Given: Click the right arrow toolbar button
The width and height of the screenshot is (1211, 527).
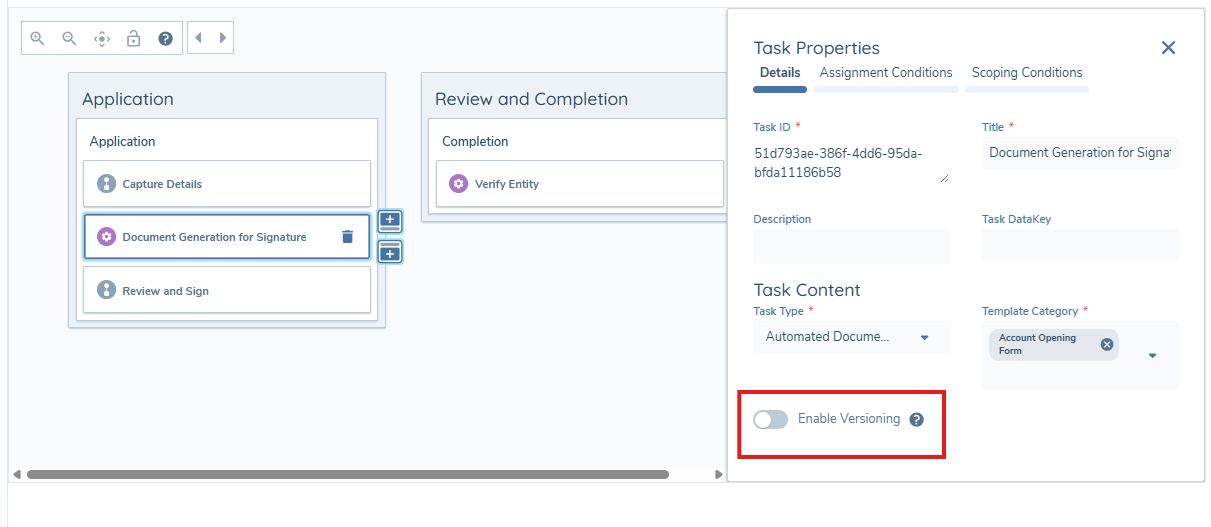Looking at the screenshot, I should point(222,38).
